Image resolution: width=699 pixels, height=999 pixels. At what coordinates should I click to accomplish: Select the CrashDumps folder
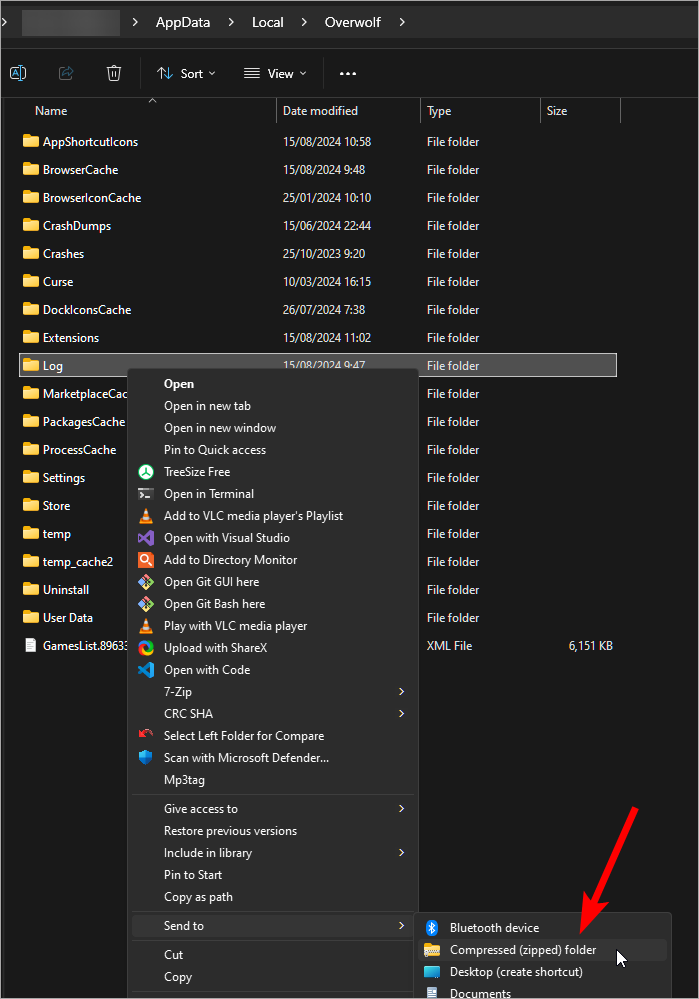pyautogui.click(x=76, y=226)
